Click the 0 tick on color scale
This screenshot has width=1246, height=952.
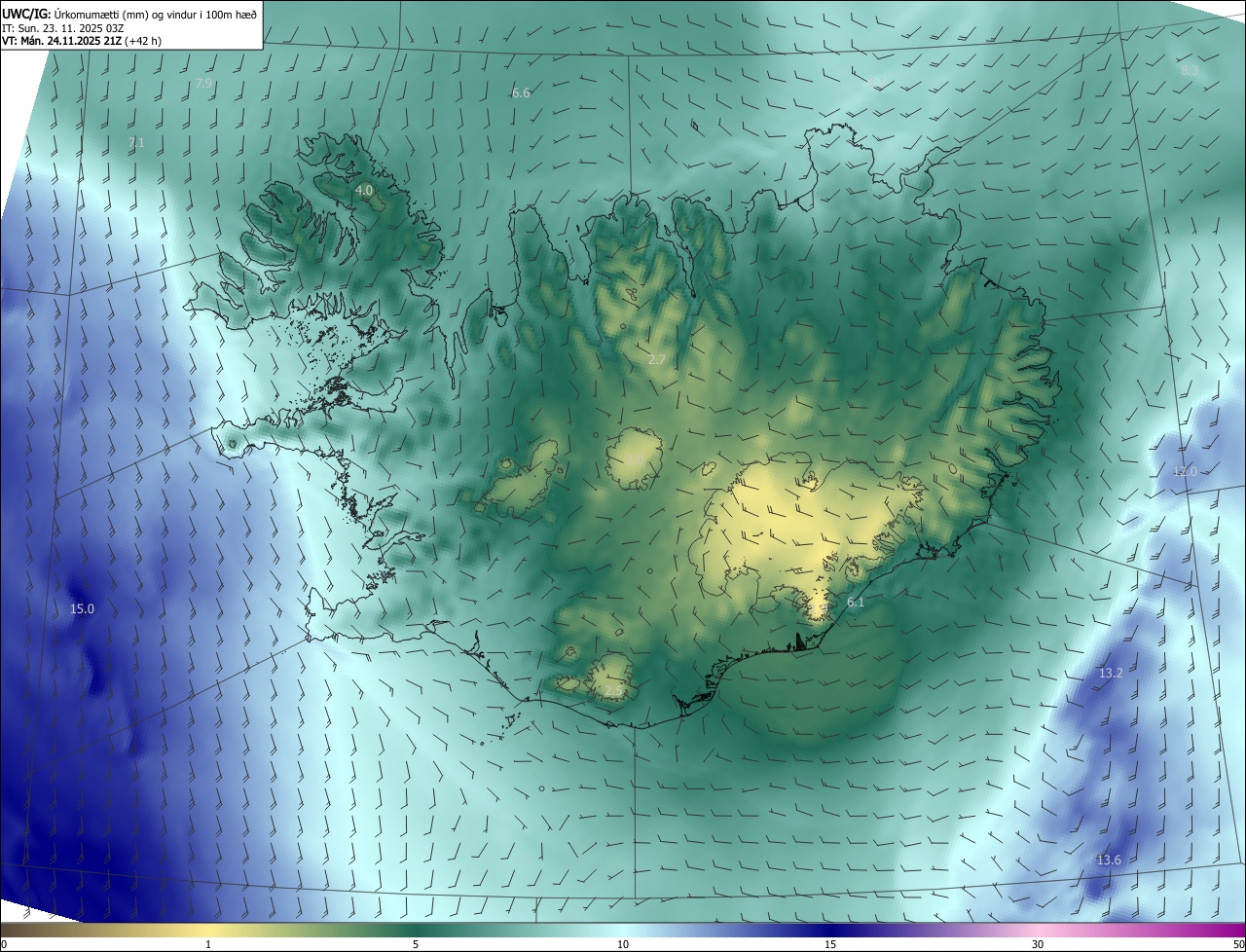click(x=3, y=944)
